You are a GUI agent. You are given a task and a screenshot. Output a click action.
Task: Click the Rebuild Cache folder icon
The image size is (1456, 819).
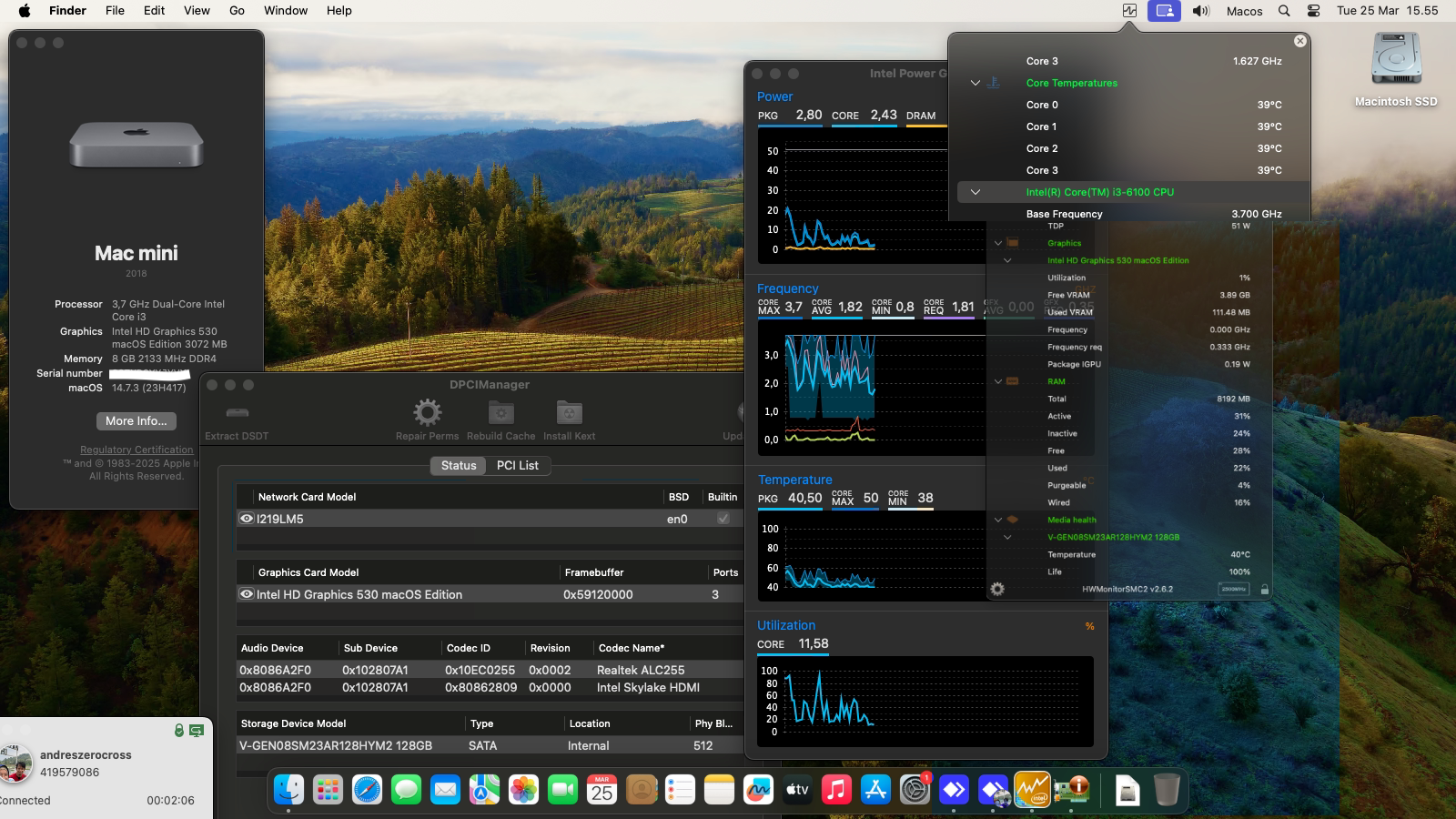click(x=500, y=411)
